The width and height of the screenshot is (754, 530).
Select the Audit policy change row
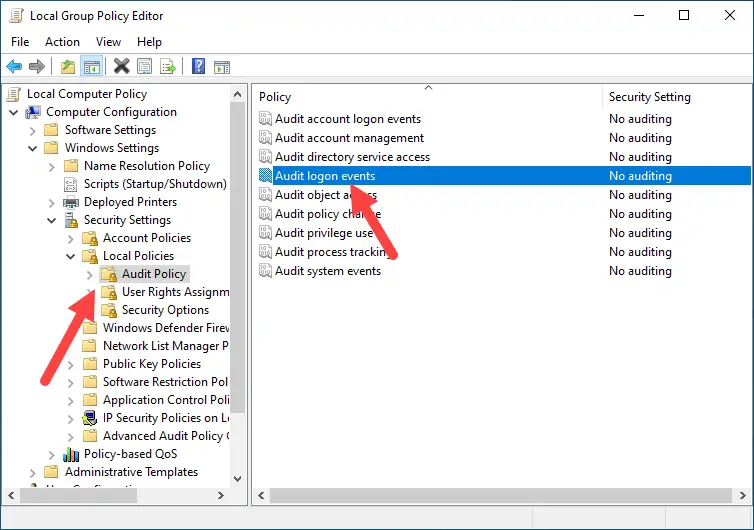click(504, 214)
